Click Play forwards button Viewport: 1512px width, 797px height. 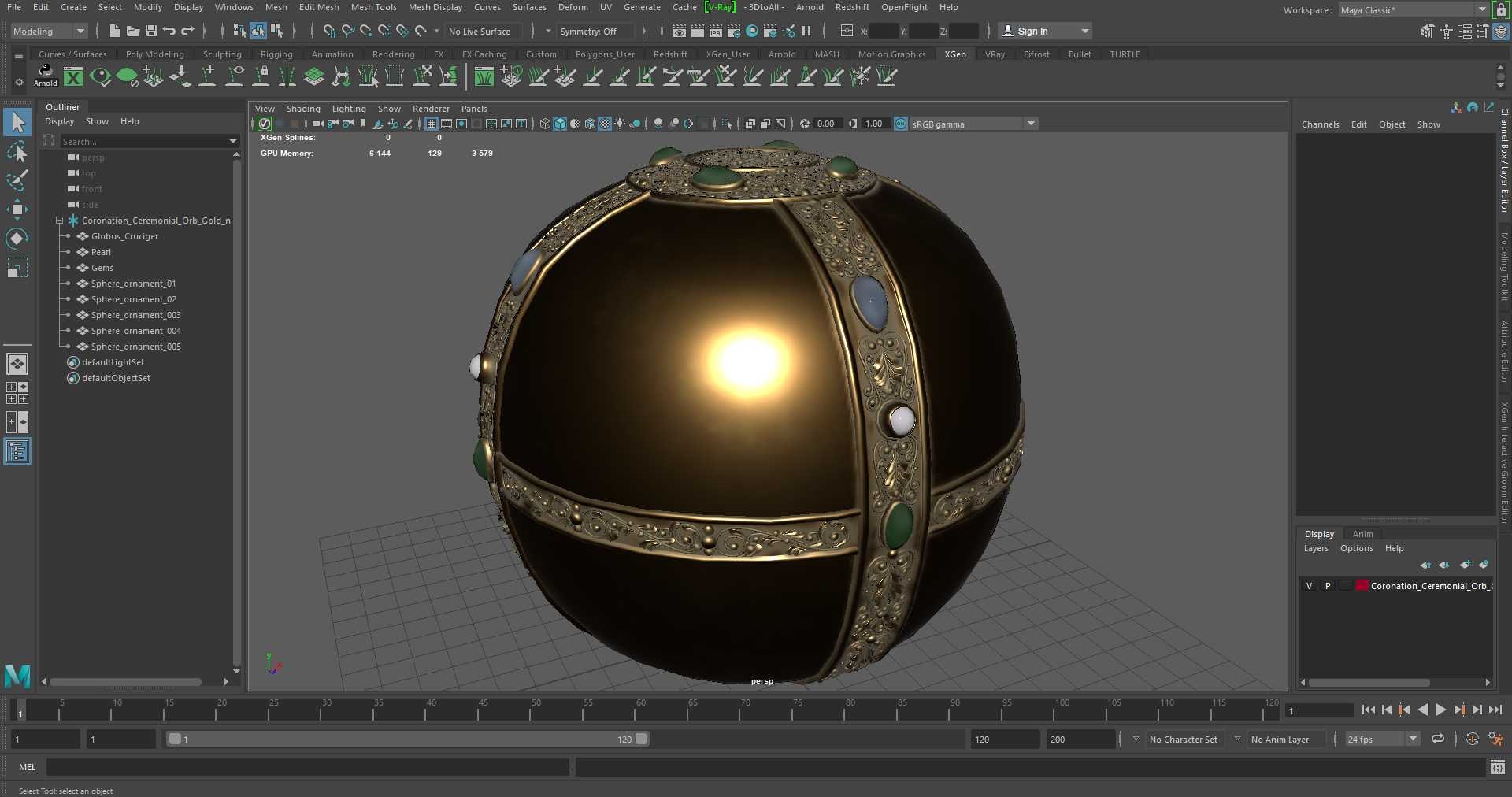pyautogui.click(x=1440, y=710)
